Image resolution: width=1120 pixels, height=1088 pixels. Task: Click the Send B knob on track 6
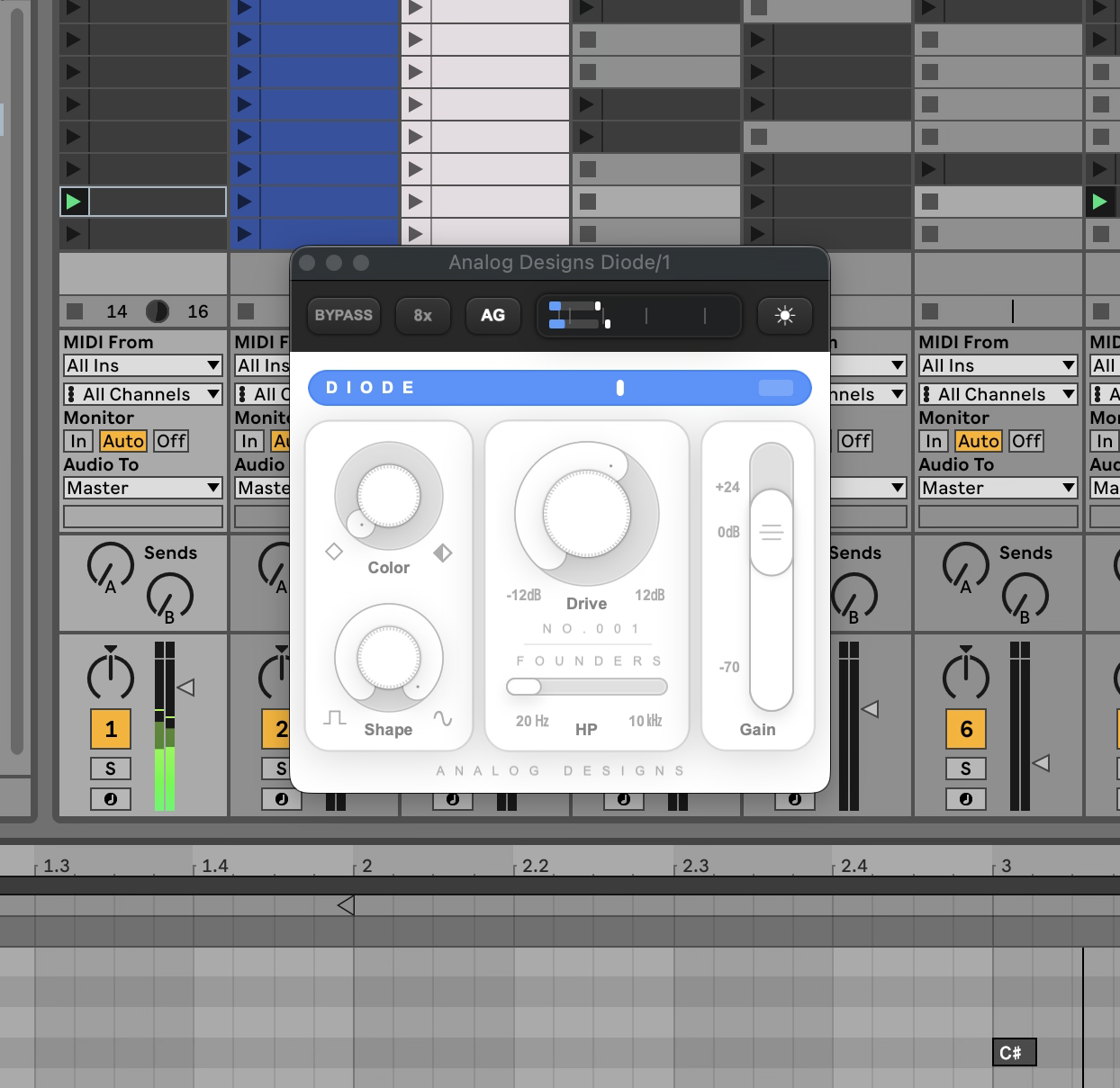tap(1025, 598)
